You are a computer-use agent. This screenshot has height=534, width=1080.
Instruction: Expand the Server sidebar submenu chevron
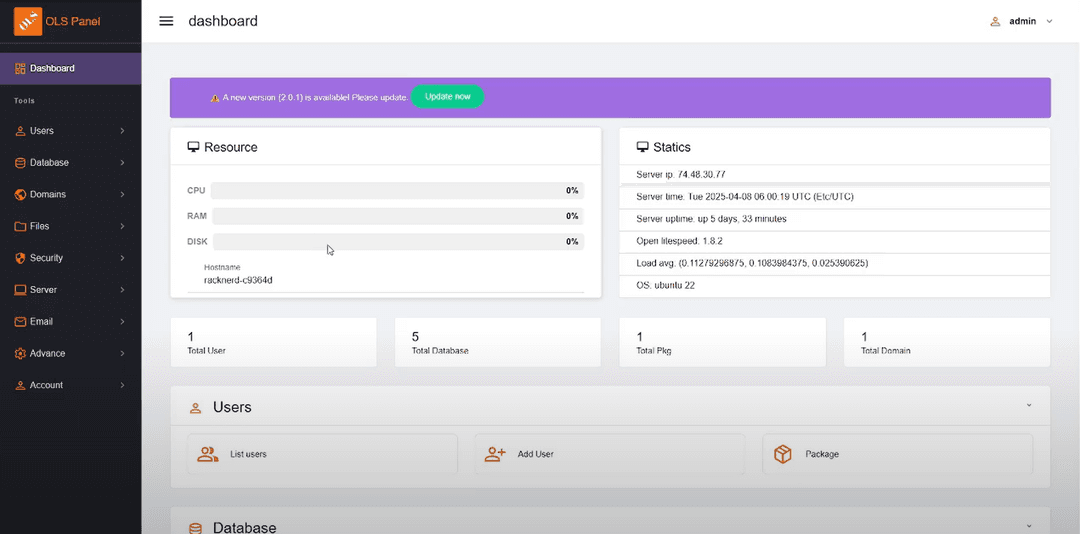pyautogui.click(x=122, y=290)
